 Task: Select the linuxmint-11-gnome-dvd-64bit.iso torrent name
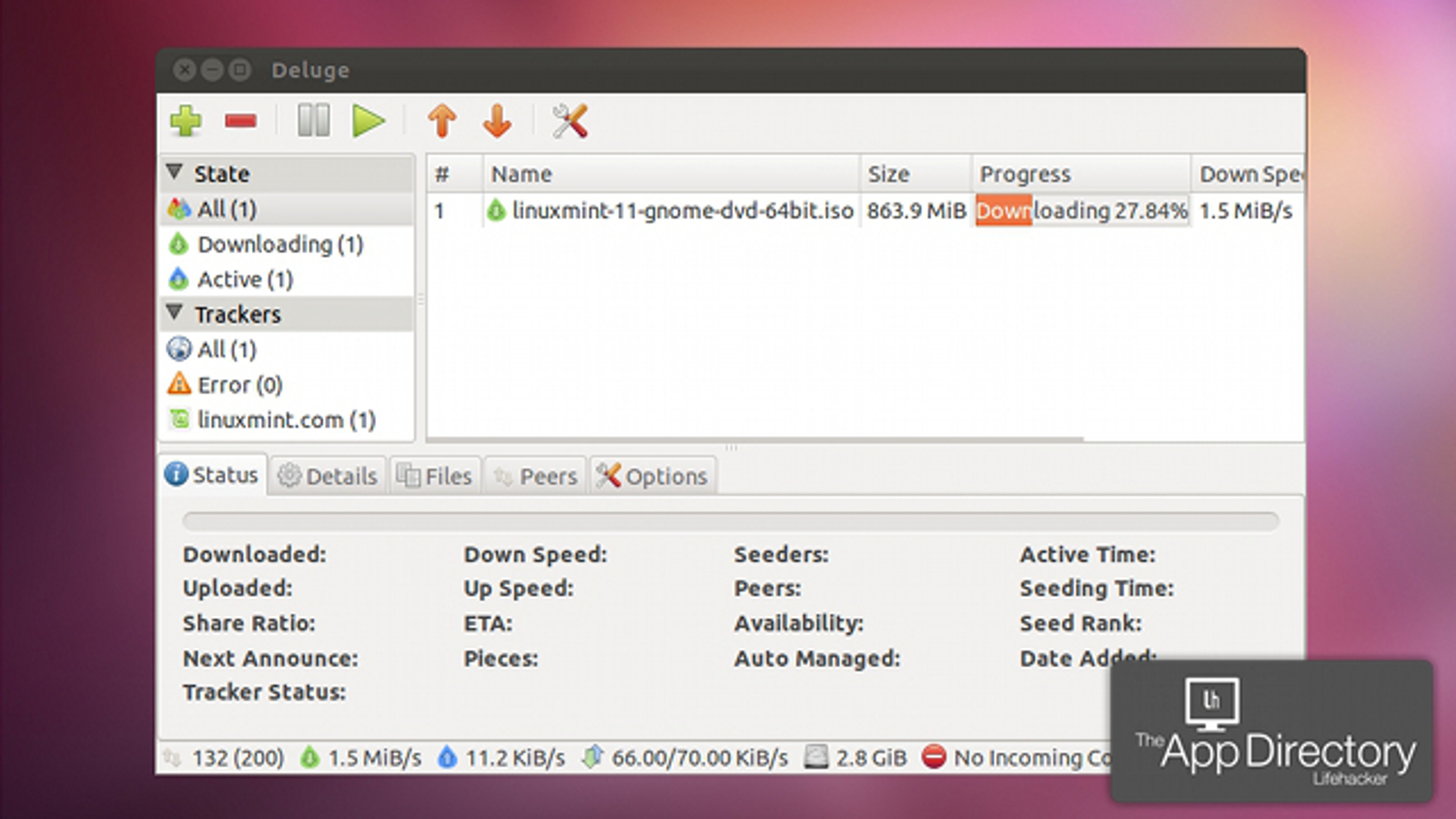click(682, 210)
